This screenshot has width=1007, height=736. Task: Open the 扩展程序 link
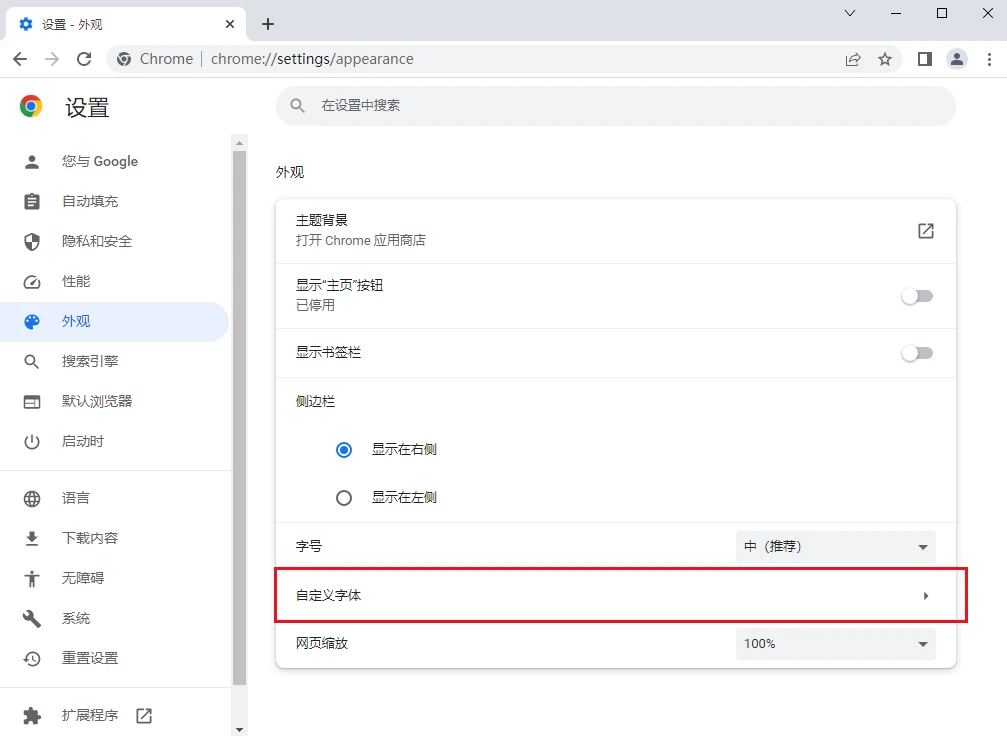pos(90,715)
